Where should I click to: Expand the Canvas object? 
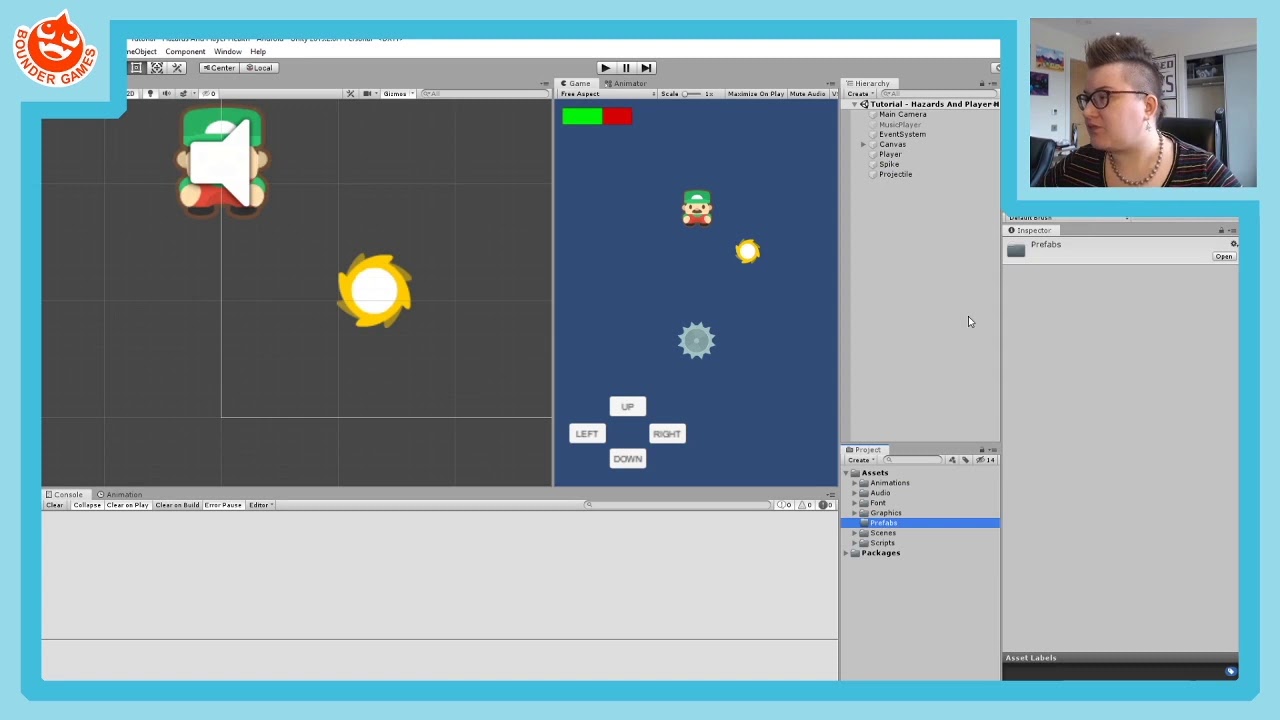pos(864,144)
